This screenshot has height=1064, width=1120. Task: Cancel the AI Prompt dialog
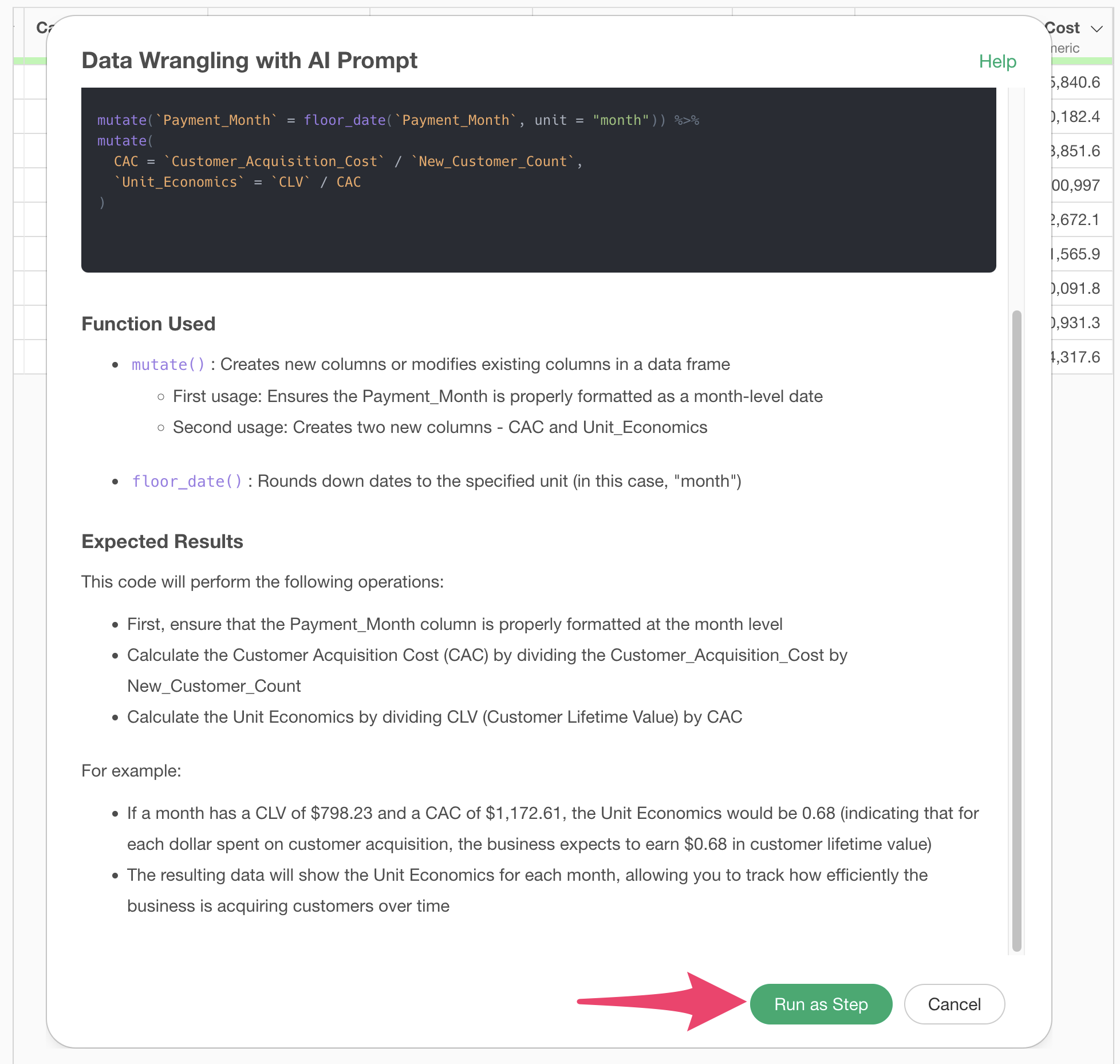(x=954, y=1004)
